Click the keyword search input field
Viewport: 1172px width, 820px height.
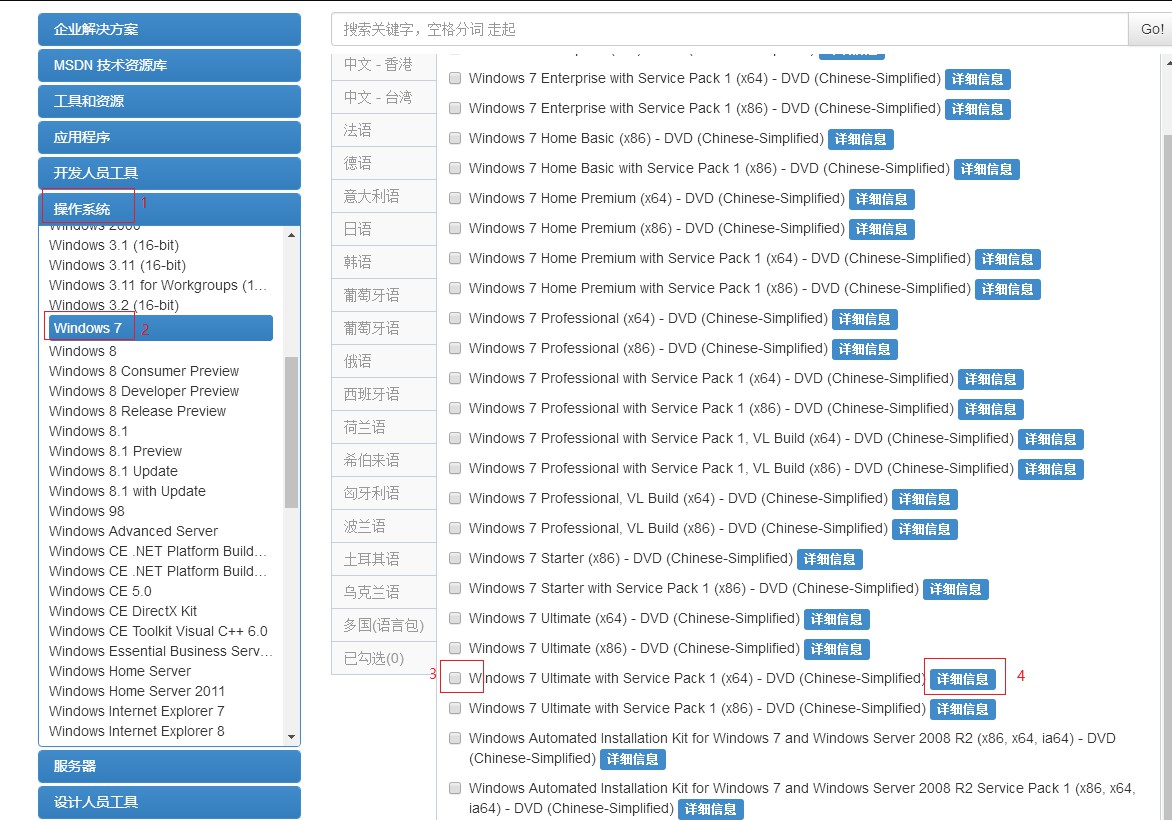(700, 29)
